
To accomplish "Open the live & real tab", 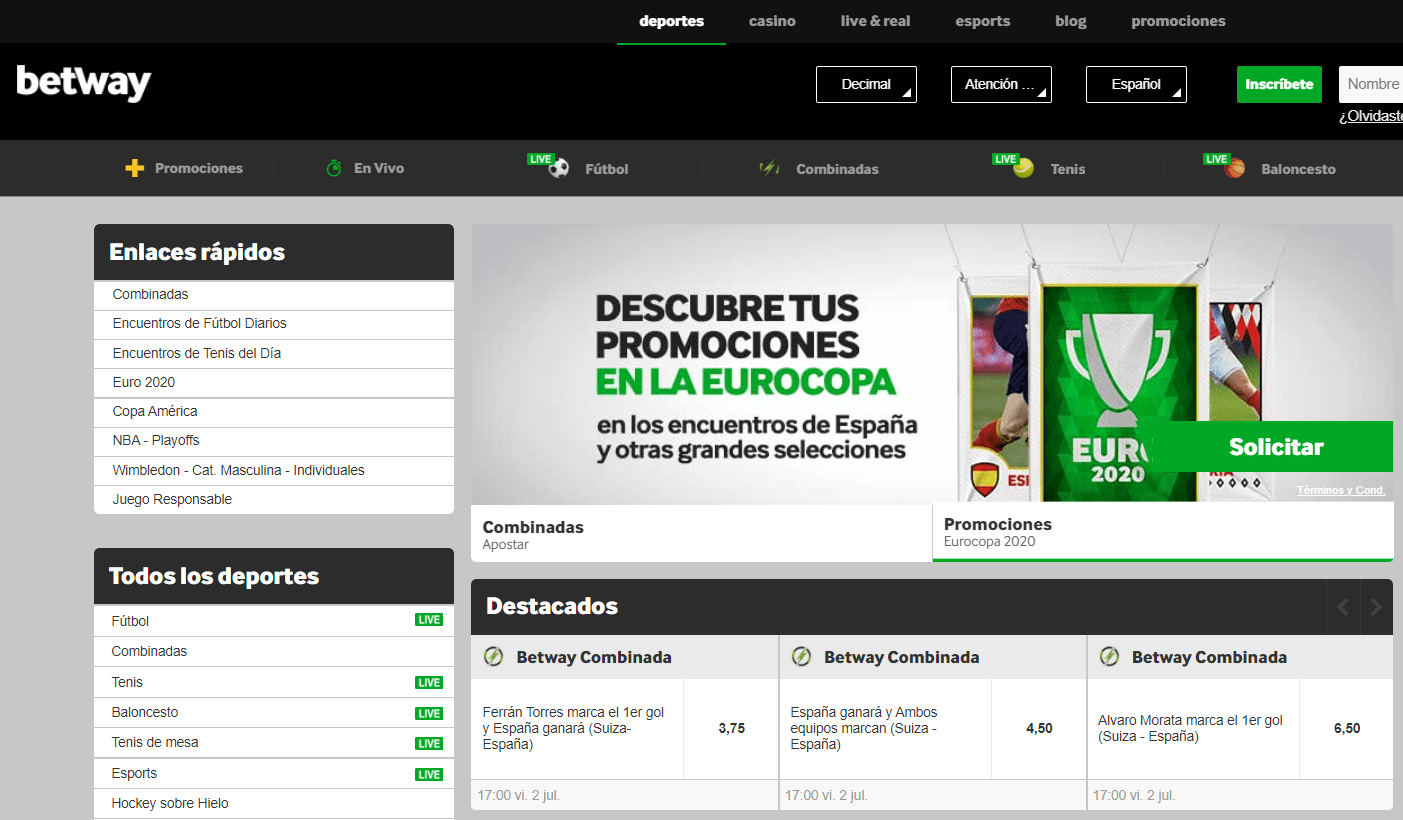I will [x=875, y=21].
